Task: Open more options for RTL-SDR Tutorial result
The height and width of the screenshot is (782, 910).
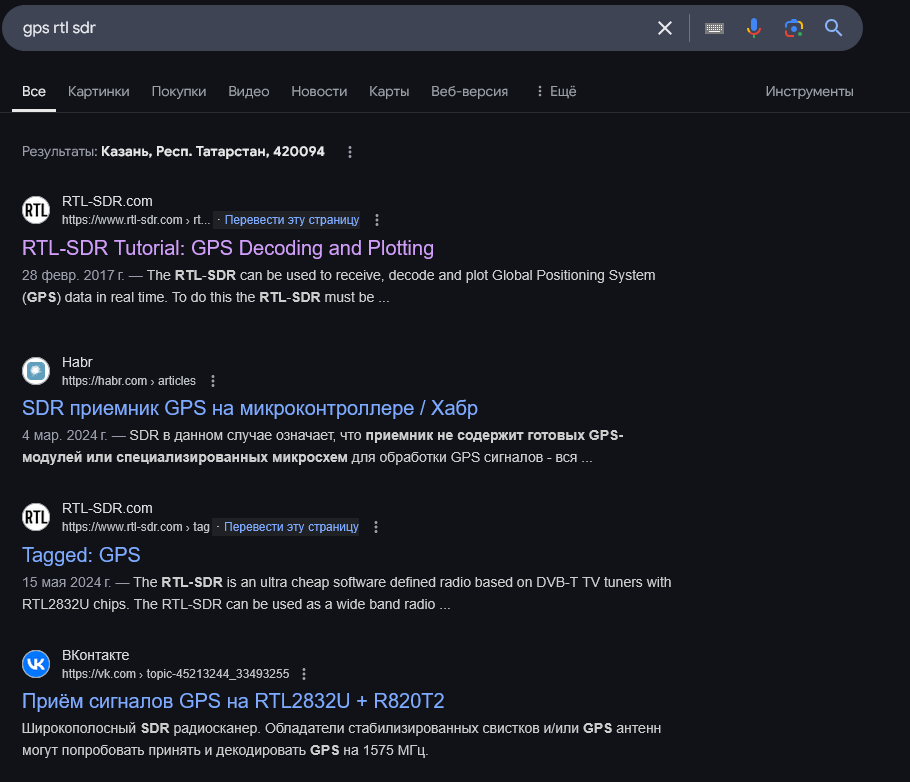Action: [x=377, y=220]
